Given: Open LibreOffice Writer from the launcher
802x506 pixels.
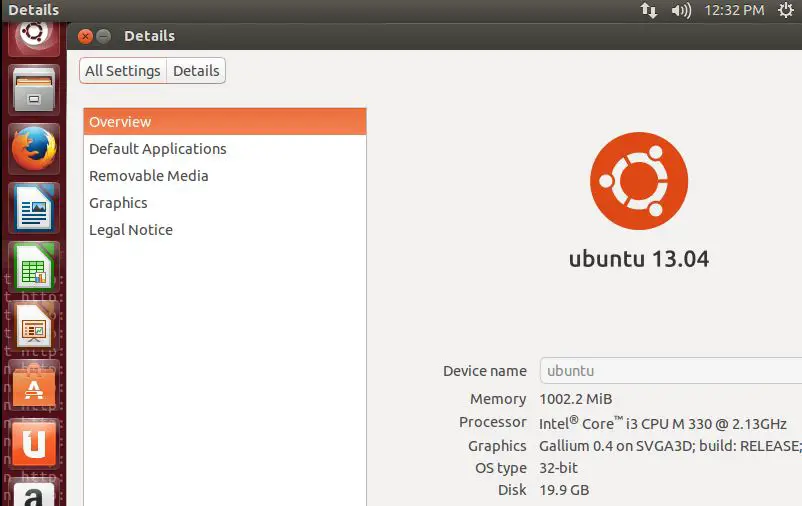Looking at the screenshot, I should (34, 208).
